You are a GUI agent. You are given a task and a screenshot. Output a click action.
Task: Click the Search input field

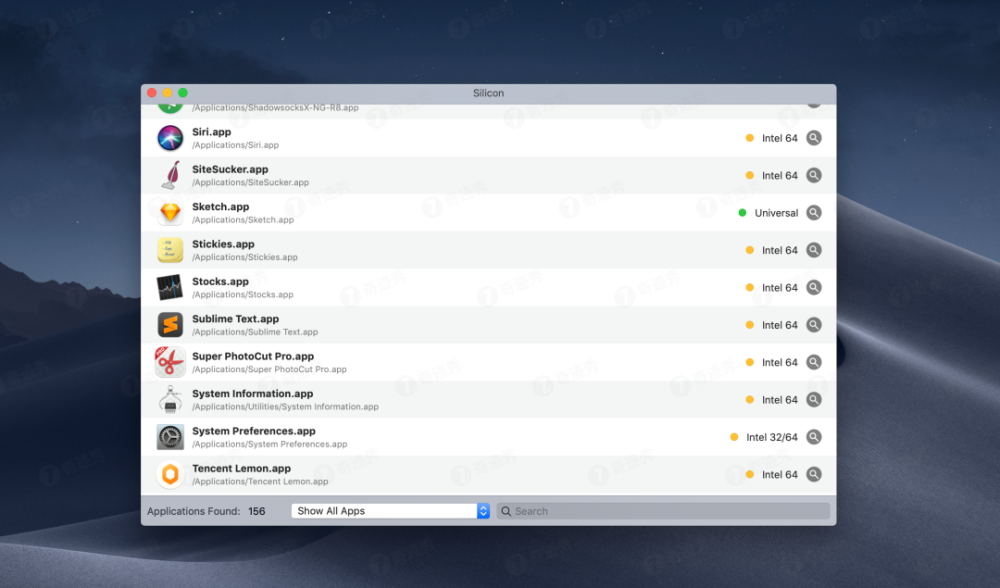pyautogui.click(x=663, y=511)
